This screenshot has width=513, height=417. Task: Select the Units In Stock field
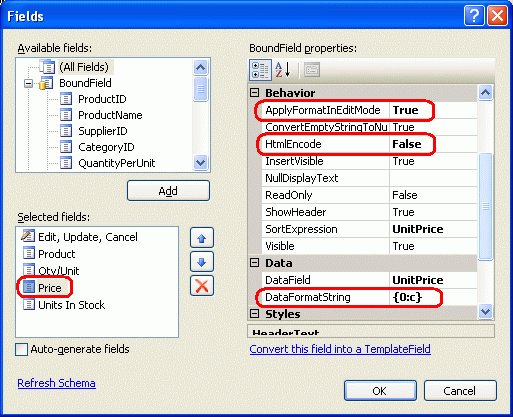click(x=71, y=305)
